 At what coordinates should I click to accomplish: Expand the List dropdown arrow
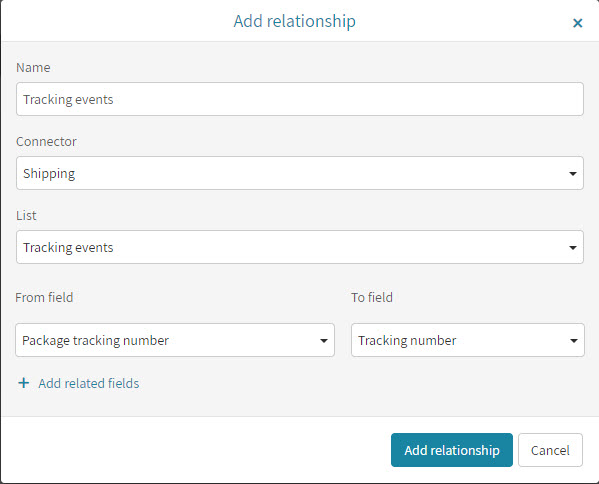(572, 248)
